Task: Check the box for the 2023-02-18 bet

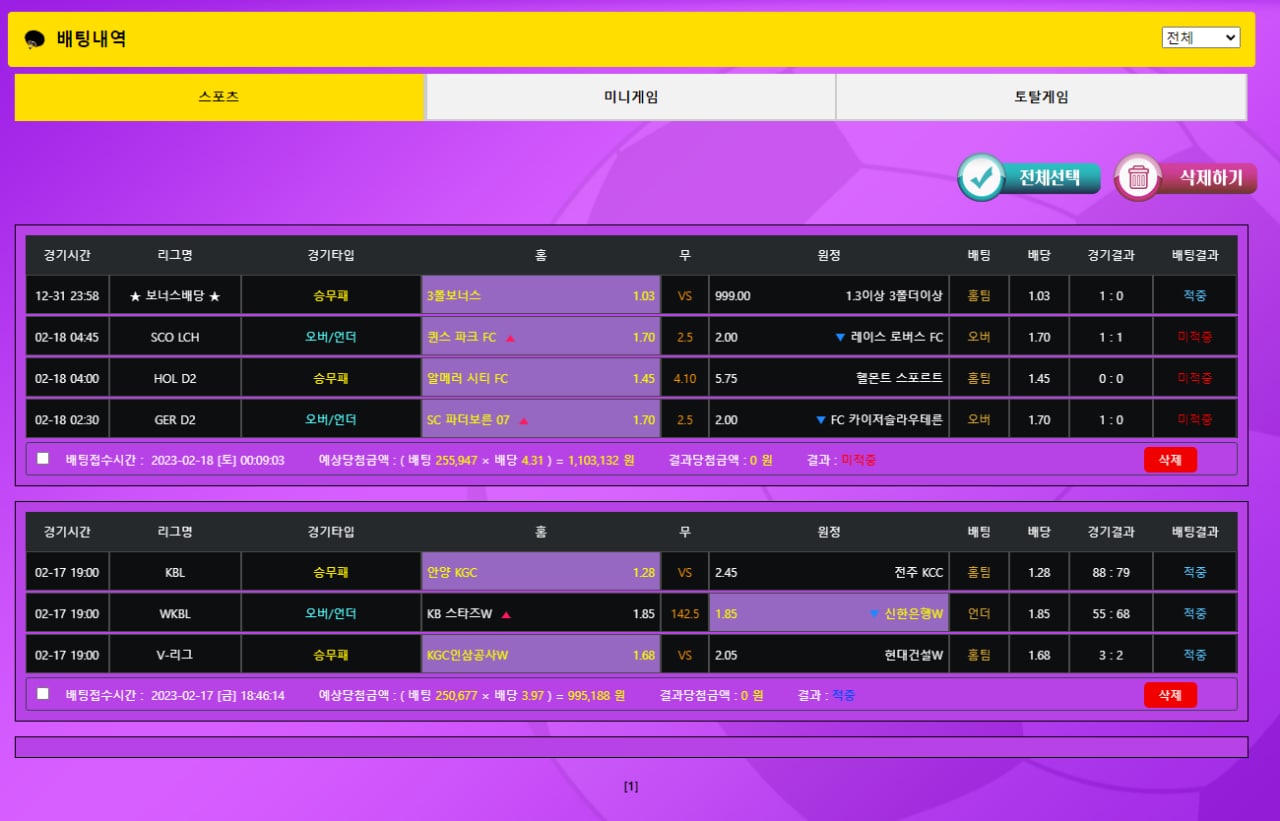Action: pyautogui.click(x=43, y=459)
